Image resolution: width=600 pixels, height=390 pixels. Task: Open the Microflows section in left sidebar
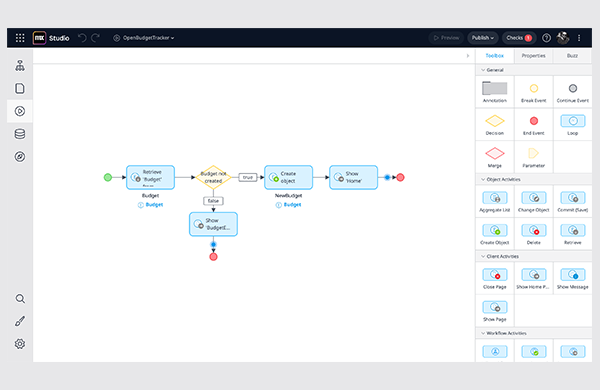coord(20,111)
